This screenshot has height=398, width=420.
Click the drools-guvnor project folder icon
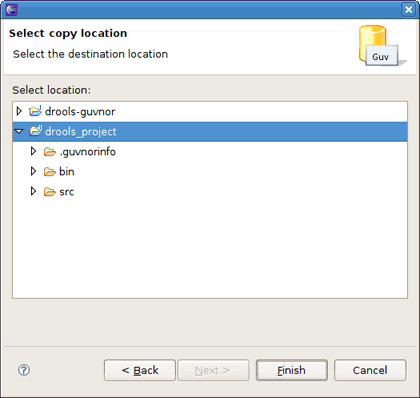(35, 111)
